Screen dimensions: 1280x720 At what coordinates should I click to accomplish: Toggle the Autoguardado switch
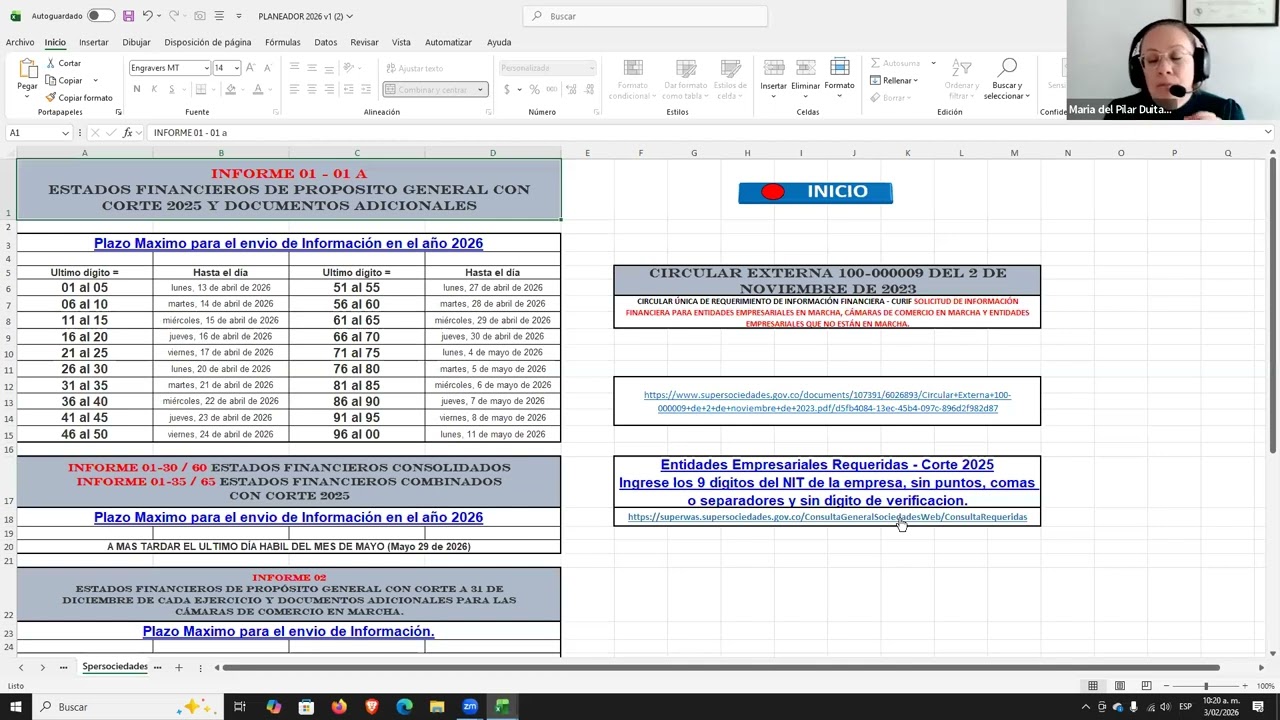pos(101,16)
